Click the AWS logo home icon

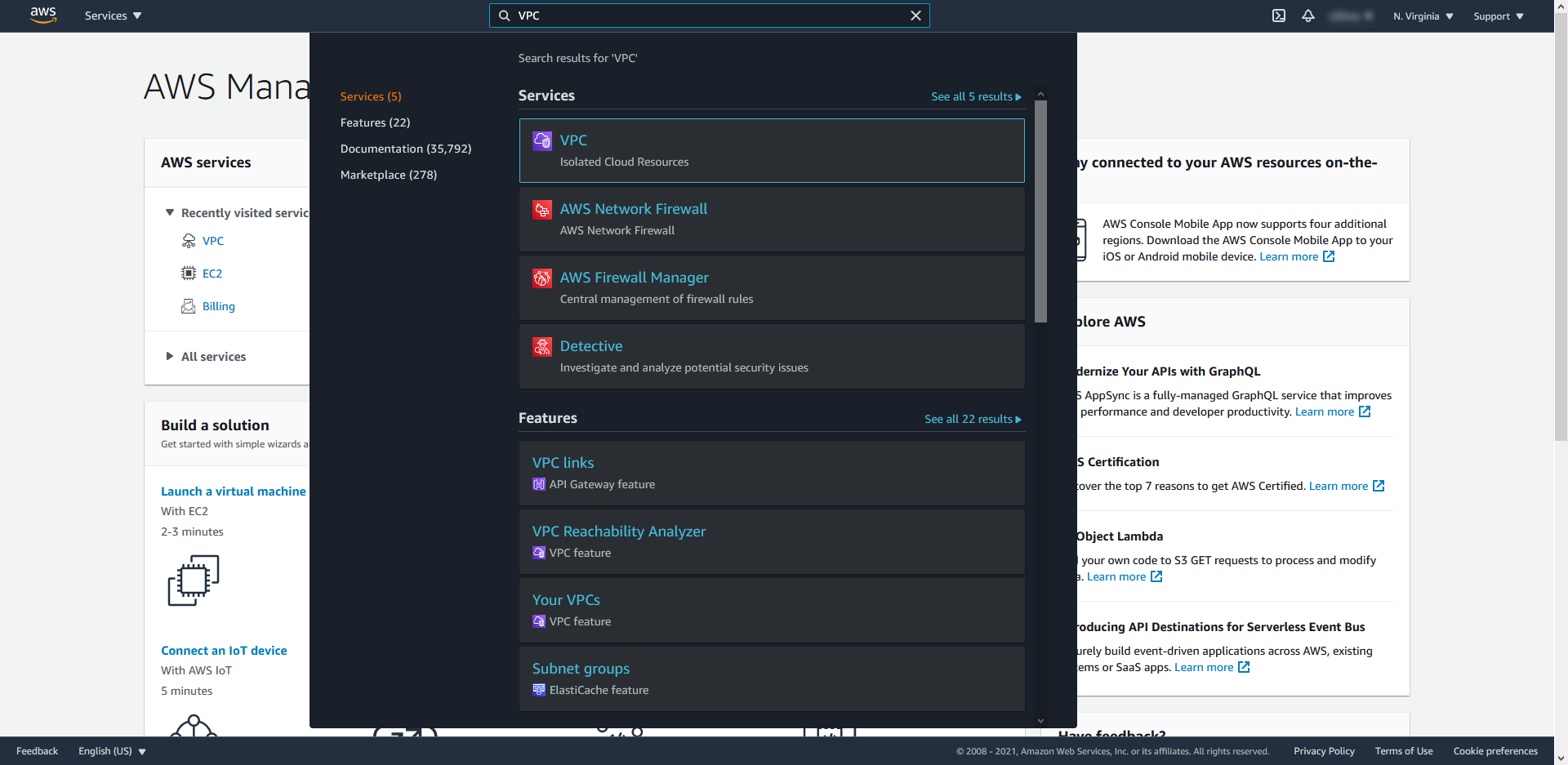pyautogui.click(x=43, y=16)
